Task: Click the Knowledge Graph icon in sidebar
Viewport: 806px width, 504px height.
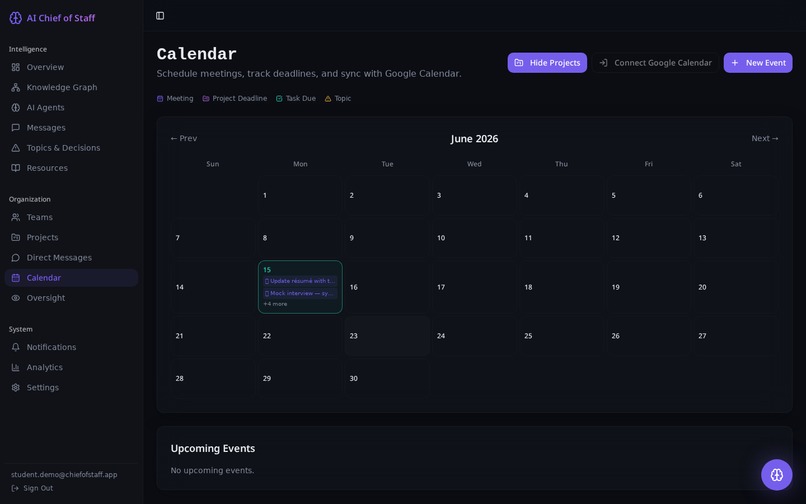Action: click(16, 87)
